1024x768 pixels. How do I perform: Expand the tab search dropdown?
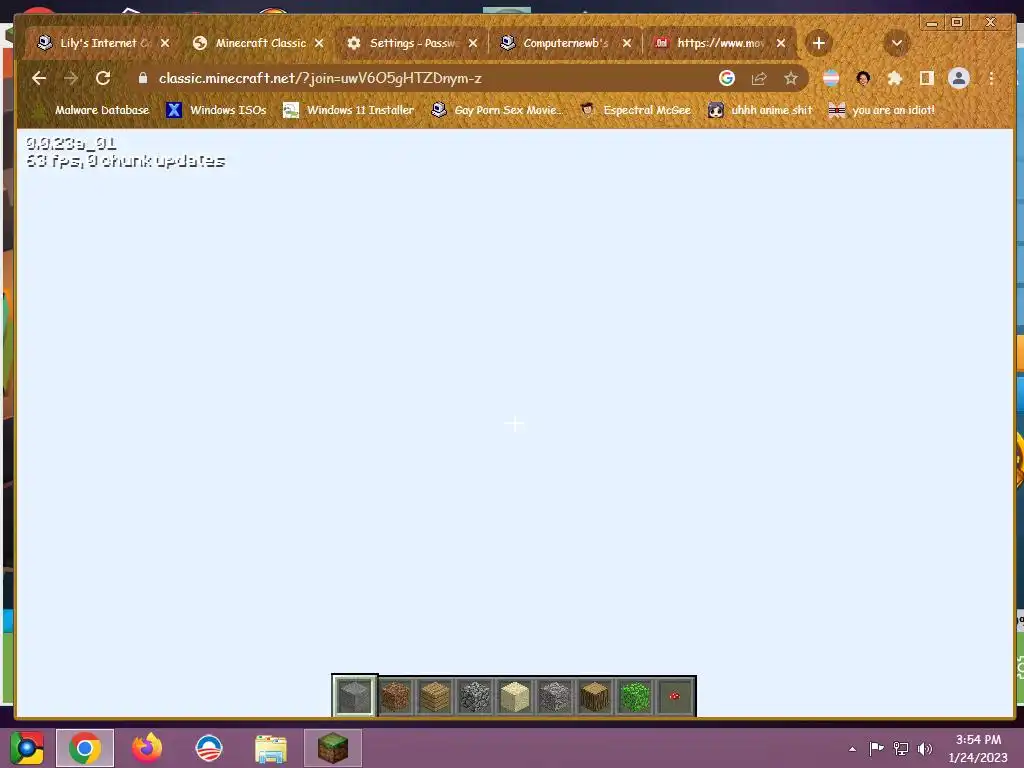897,43
